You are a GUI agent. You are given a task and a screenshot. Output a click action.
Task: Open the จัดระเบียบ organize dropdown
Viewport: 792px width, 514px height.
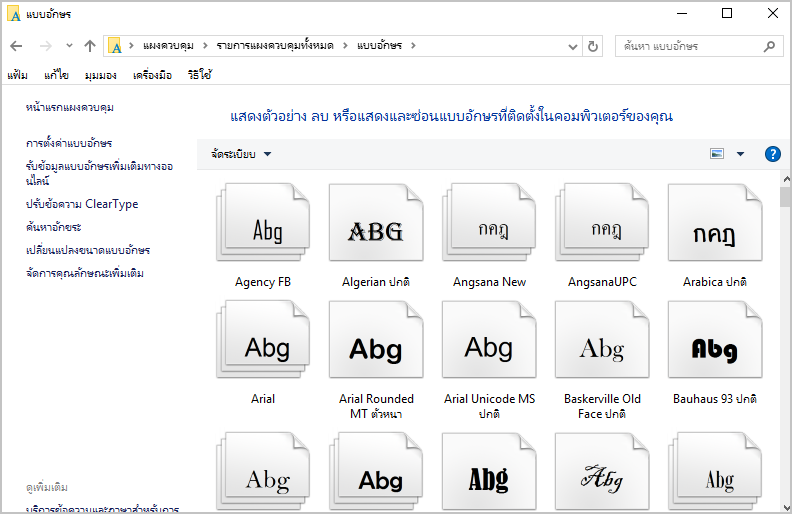[241, 154]
